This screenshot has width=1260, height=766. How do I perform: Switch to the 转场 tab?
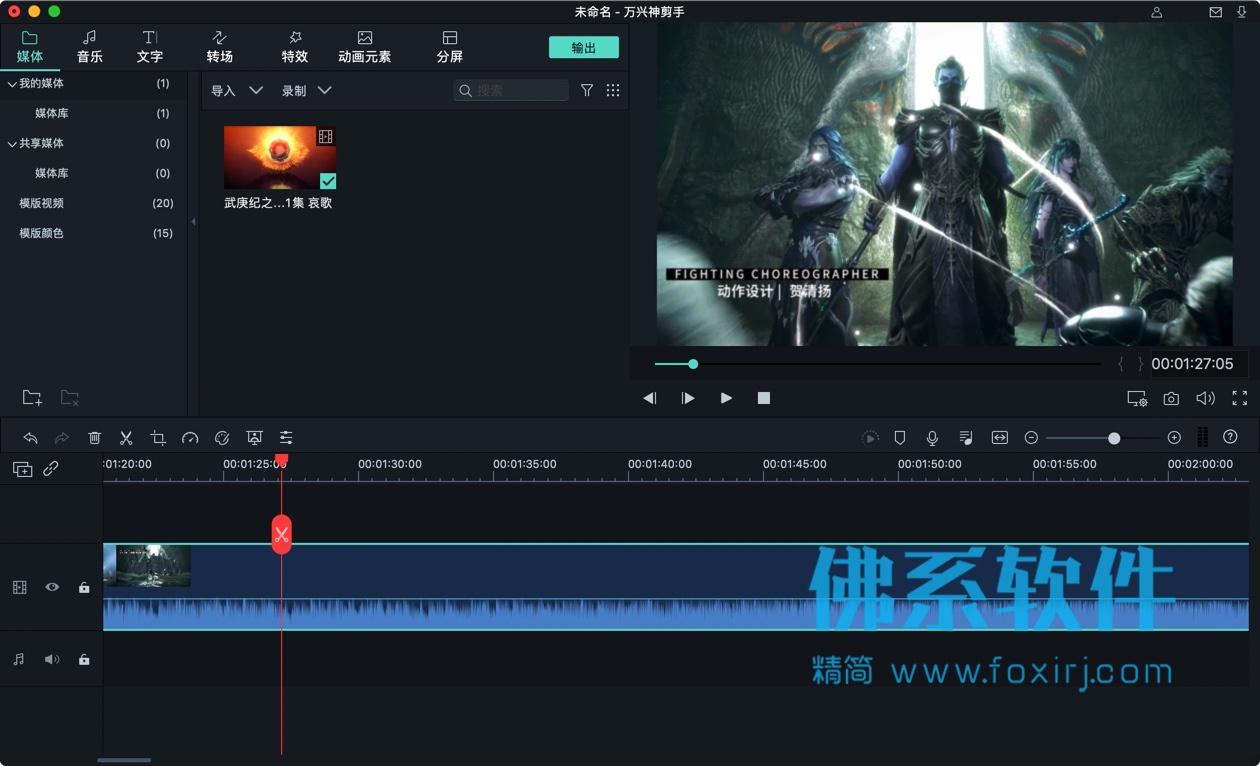pyautogui.click(x=220, y=47)
